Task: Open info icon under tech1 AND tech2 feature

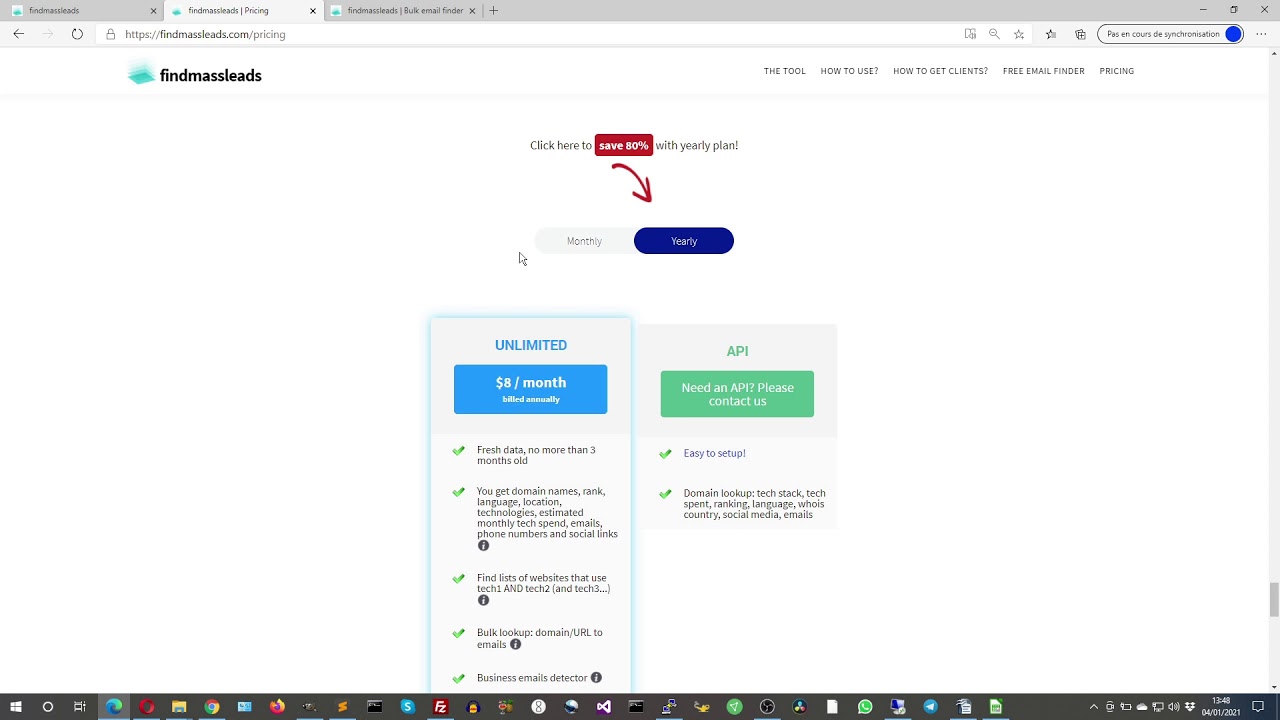Action: click(x=483, y=600)
